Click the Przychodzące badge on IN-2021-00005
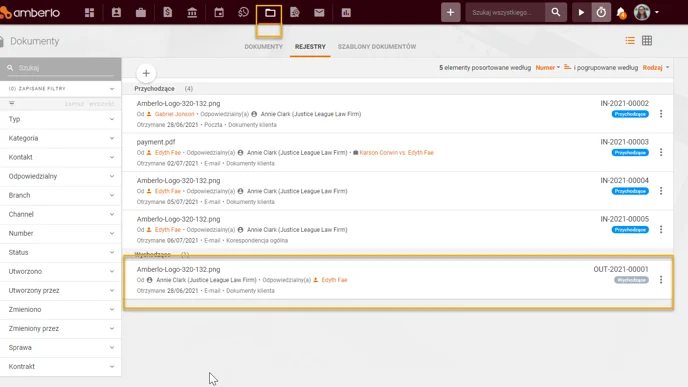688x387 pixels. click(630, 230)
